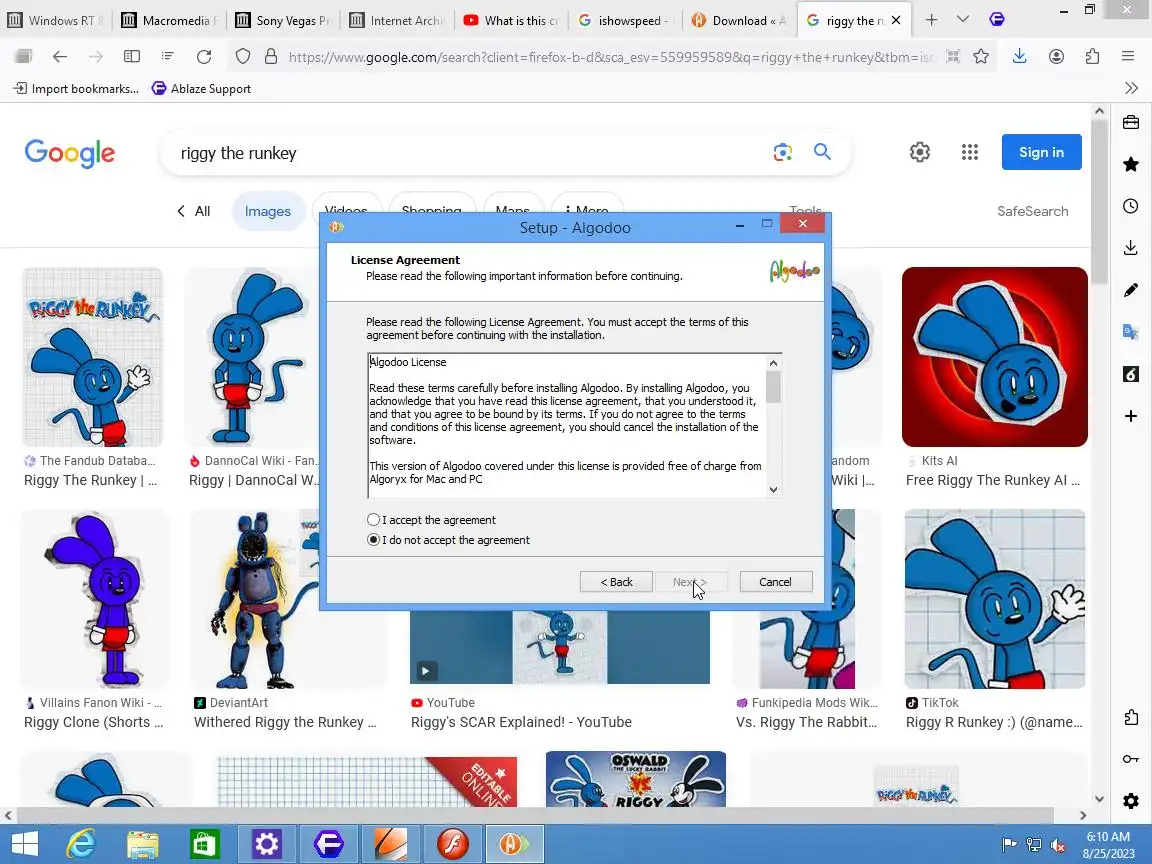Open the Kits AI Riggy image thumbnail
1152x864 pixels.
[995, 357]
